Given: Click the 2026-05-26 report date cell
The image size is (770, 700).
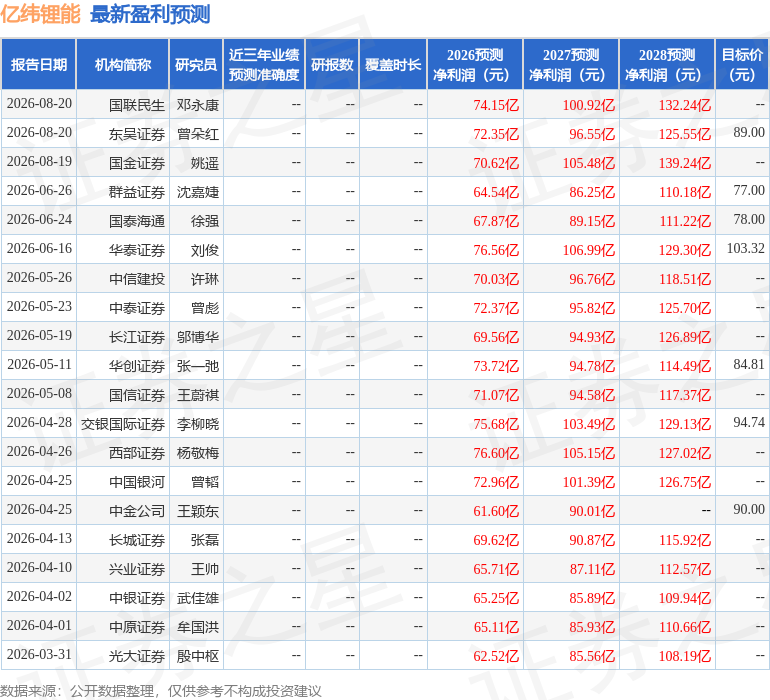Looking at the screenshot, I should pos(39,278).
